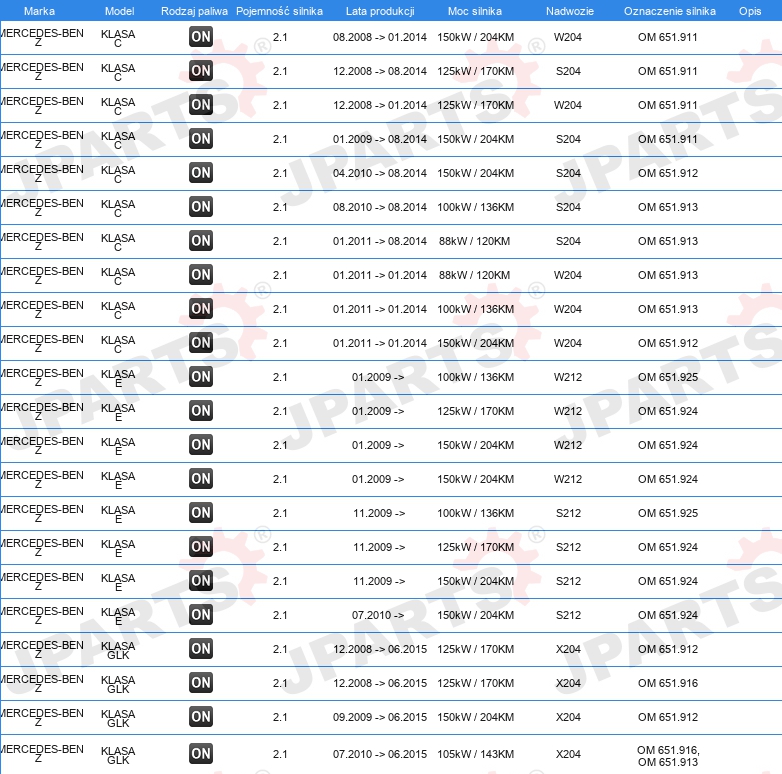Click W204 body cell in 08.2008 row

(x=568, y=37)
